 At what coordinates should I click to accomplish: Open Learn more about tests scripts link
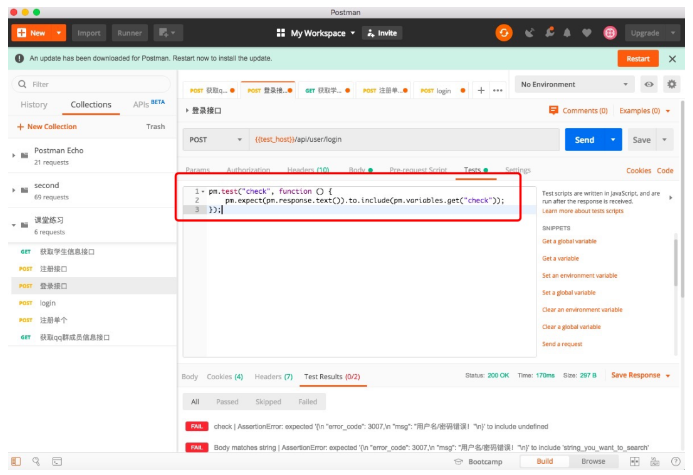(x=583, y=211)
